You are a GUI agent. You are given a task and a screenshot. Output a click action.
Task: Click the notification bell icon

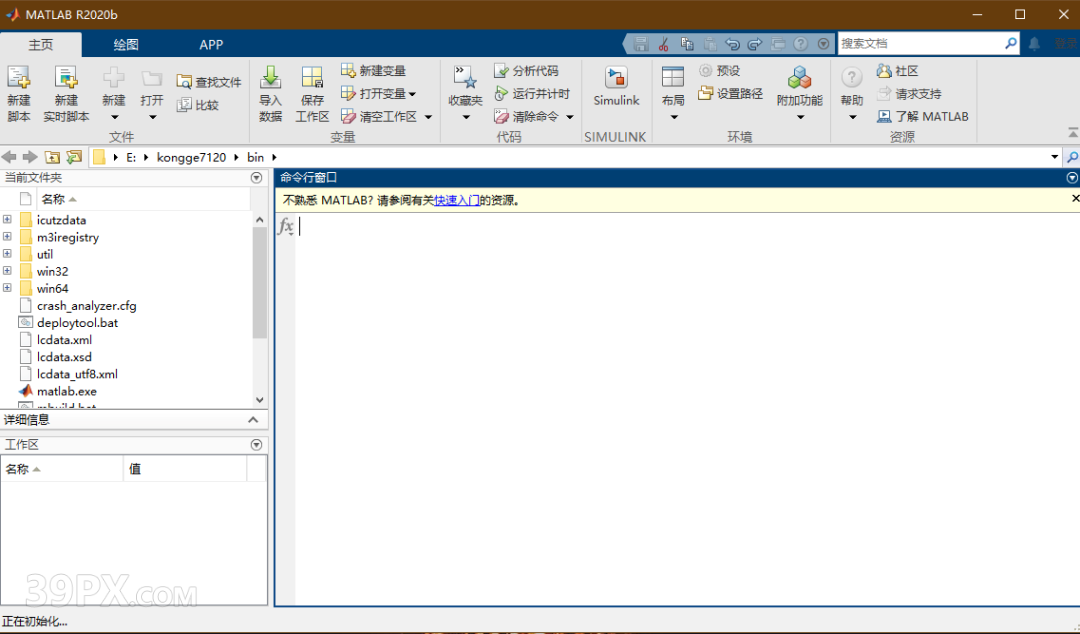(x=1035, y=43)
